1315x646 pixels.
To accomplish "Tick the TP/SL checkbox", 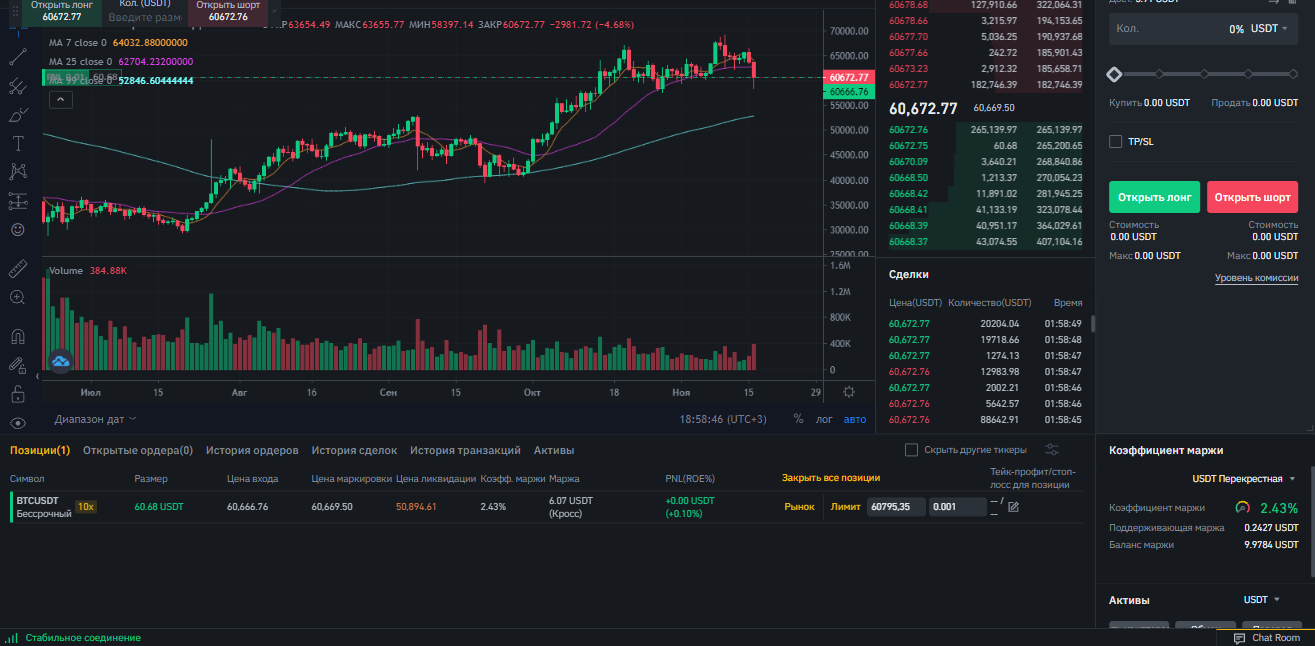I will (1115, 142).
